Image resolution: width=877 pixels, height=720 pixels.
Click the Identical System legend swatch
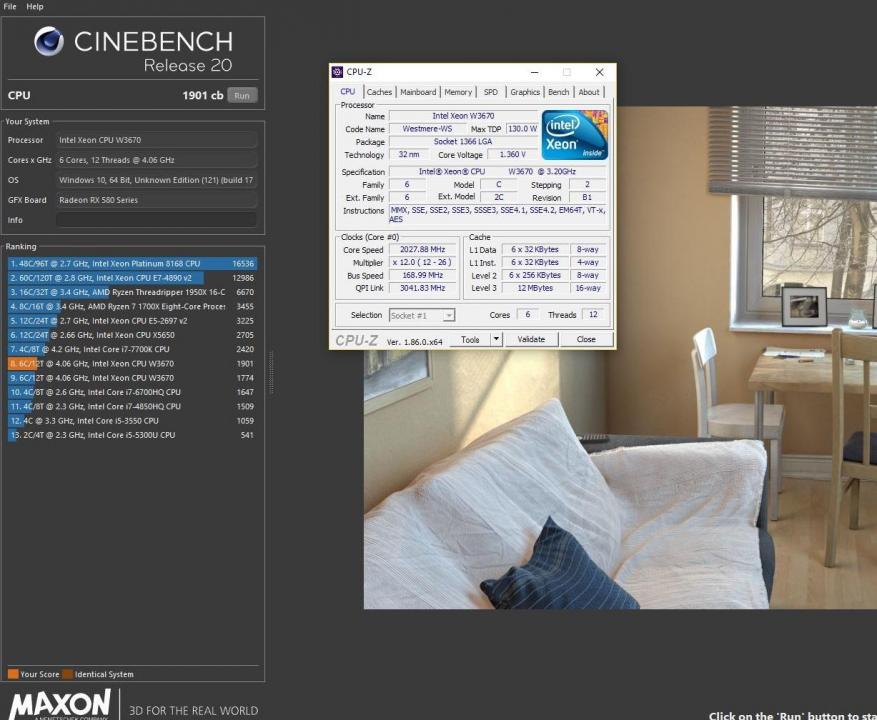pyautogui.click(x=68, y=674)
